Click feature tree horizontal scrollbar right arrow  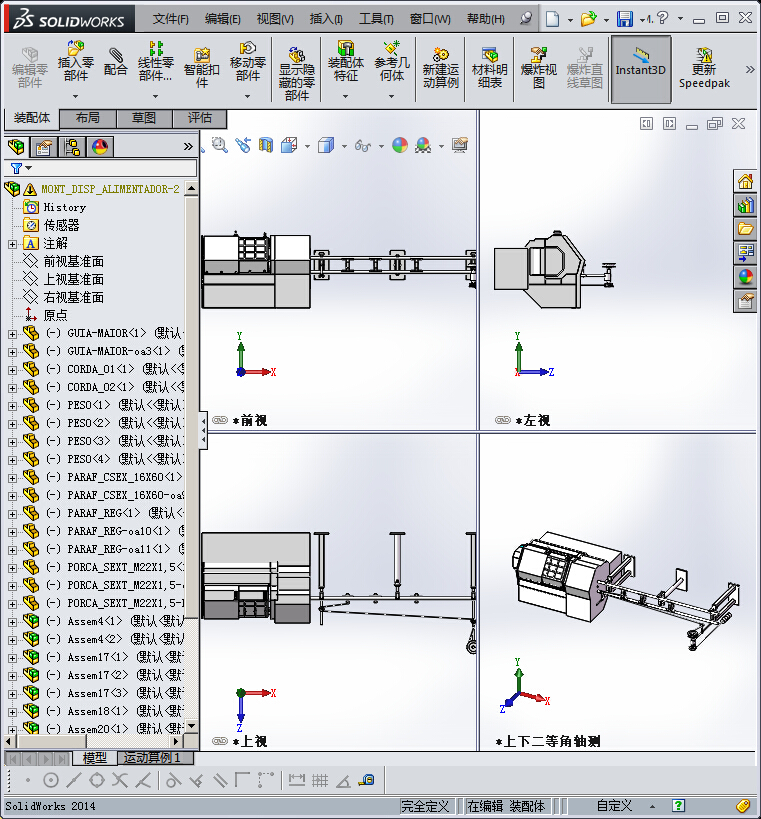[x=176, y=741]
